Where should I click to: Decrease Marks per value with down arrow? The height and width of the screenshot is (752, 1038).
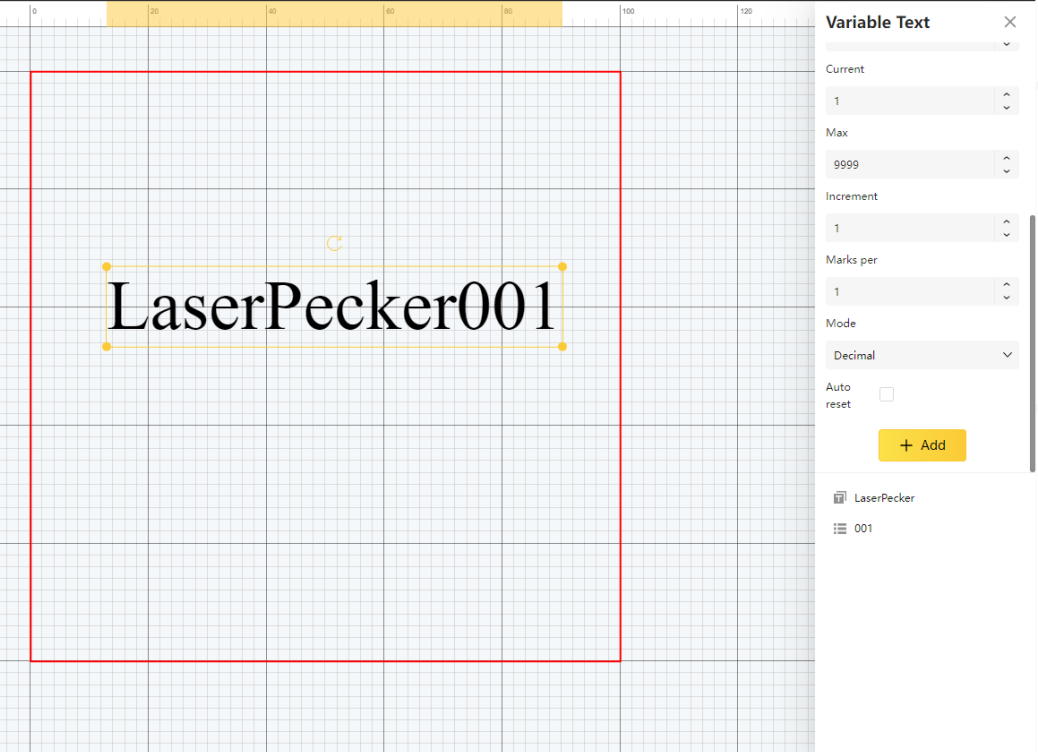click(x=1006, y=299)
